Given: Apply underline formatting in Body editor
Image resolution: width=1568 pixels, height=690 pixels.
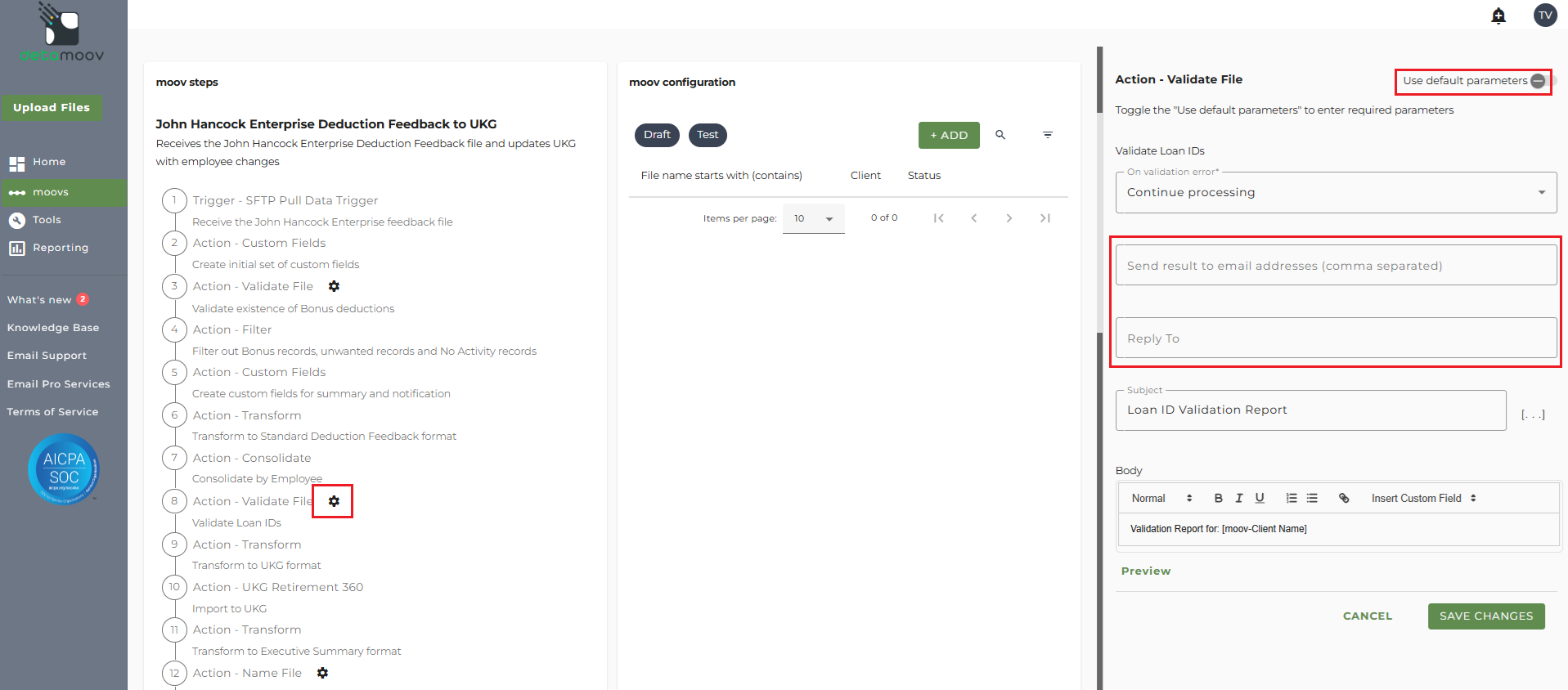Looking at the screenshot, I should click(1260, 498).
